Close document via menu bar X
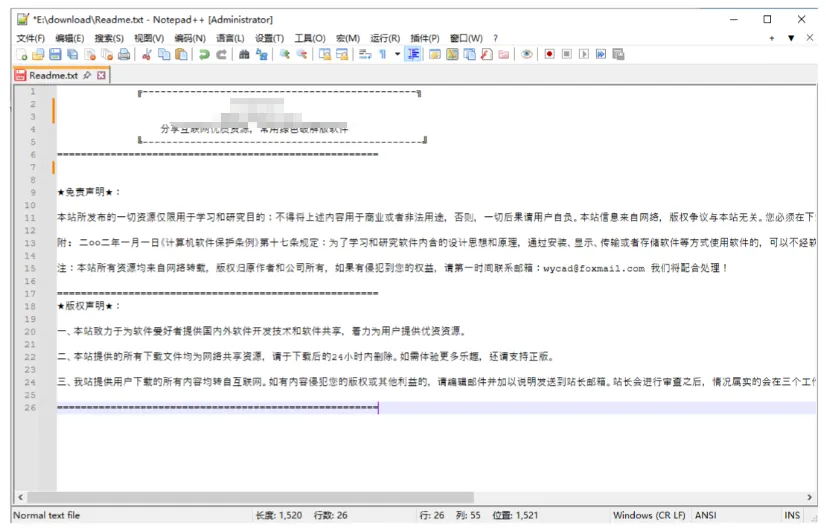This screenshot has height=531, width=826. [810, 37]
